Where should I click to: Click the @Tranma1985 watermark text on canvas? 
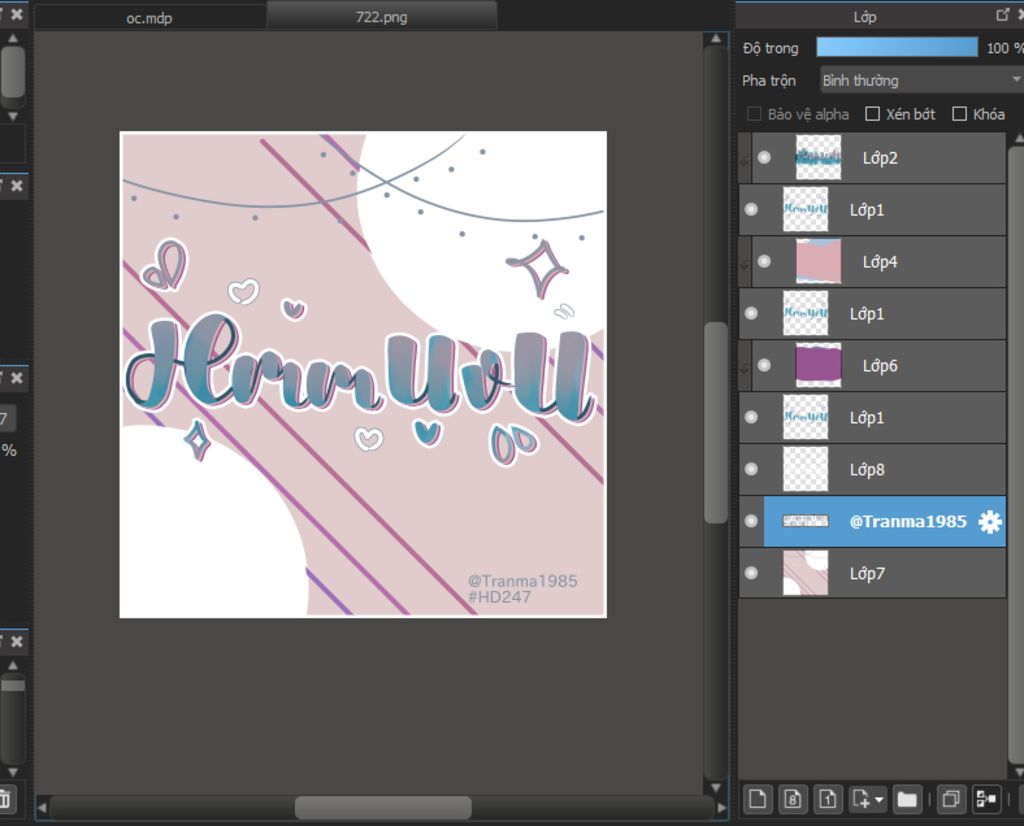(x=522, y=580)
